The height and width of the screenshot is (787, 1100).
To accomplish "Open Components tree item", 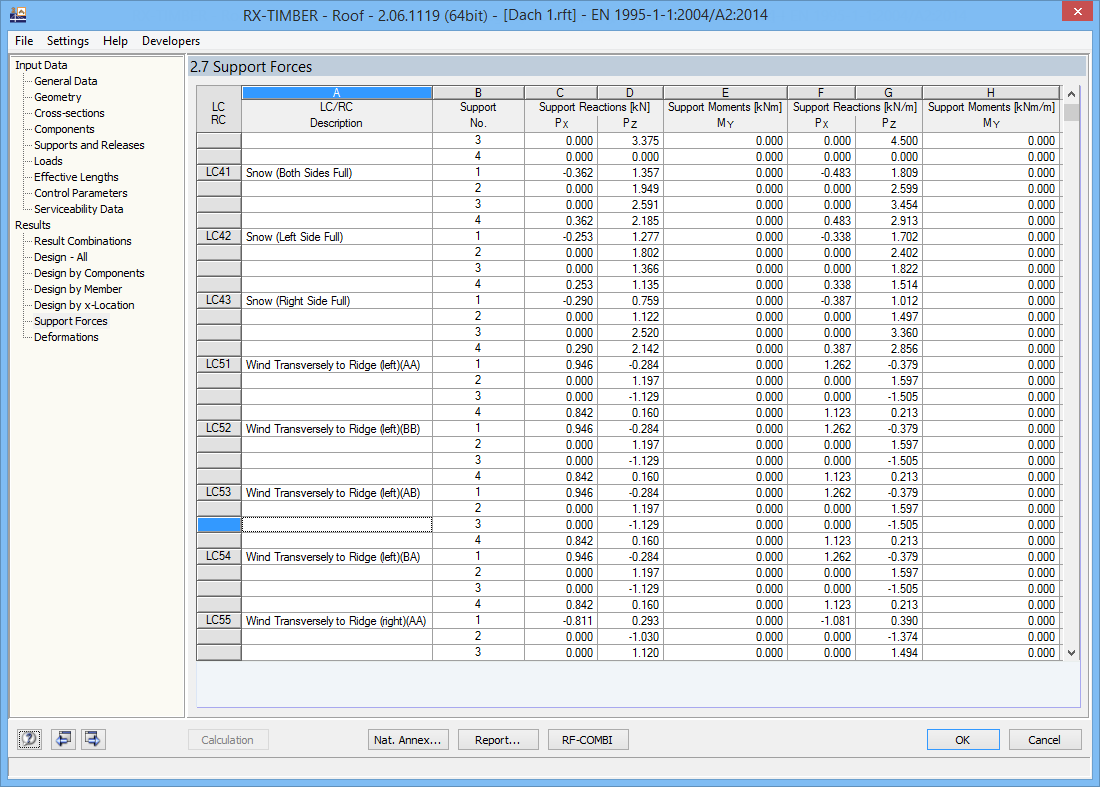I will point(64,130).
